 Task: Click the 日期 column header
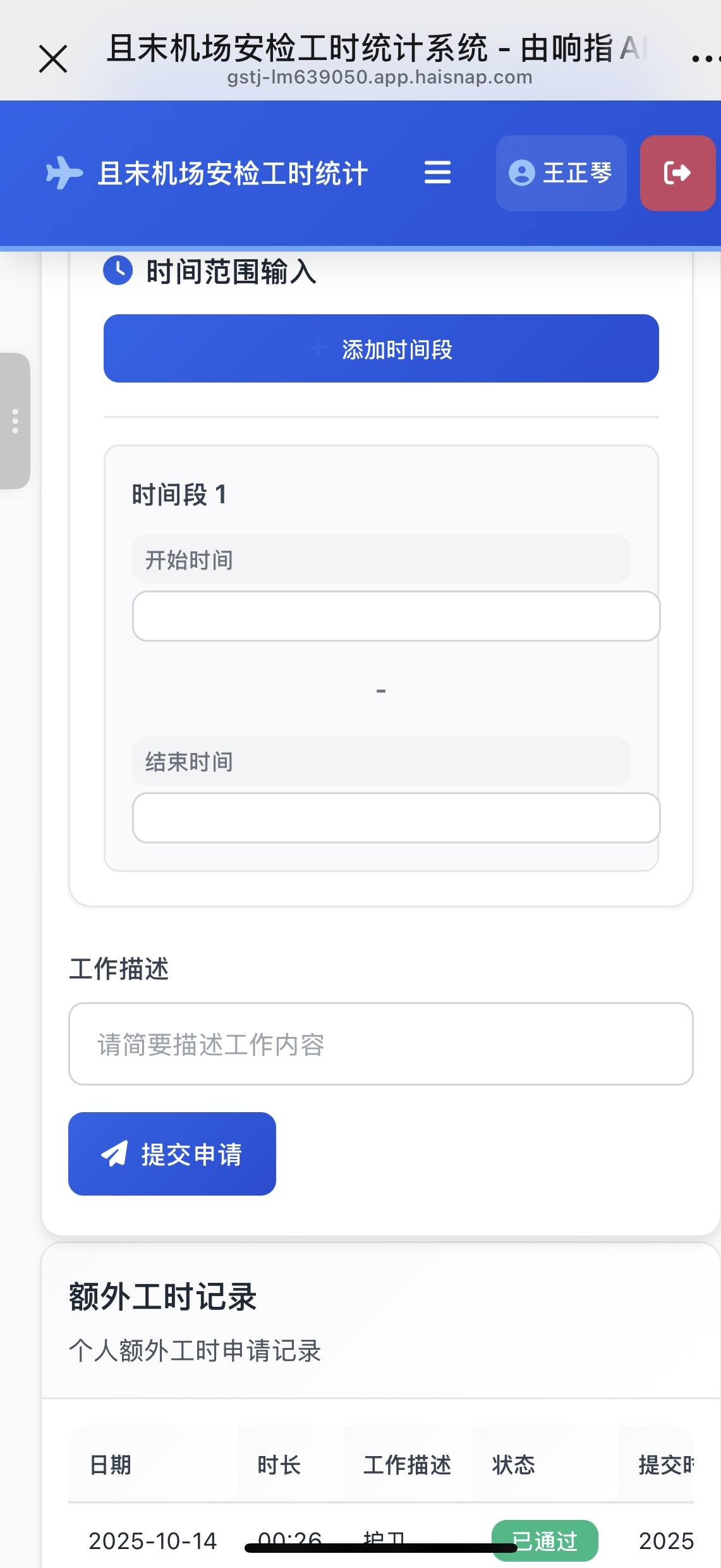pyautogui.click(x=111, y=1464)
